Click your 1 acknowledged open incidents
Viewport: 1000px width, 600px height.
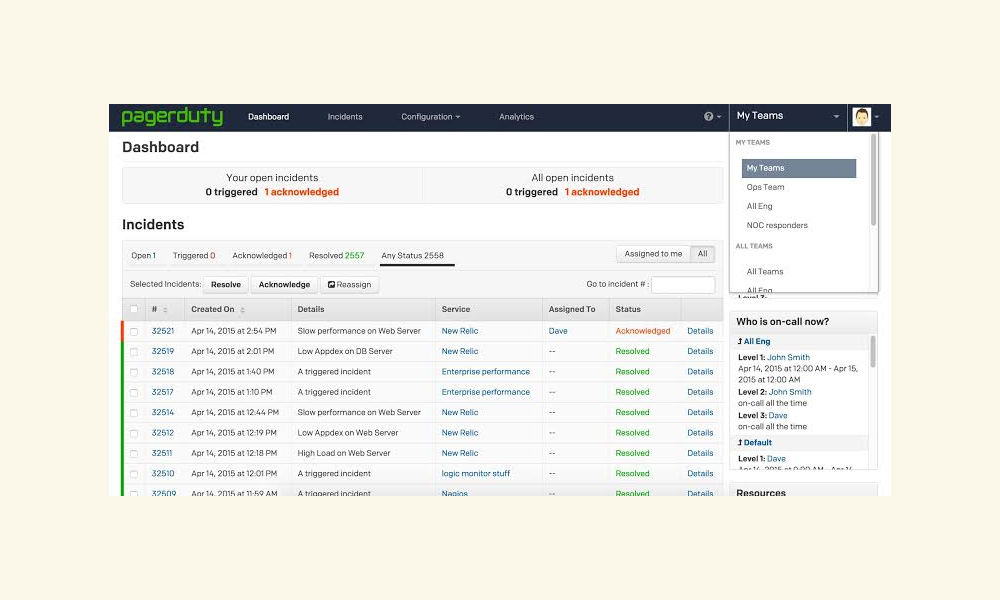302,192
